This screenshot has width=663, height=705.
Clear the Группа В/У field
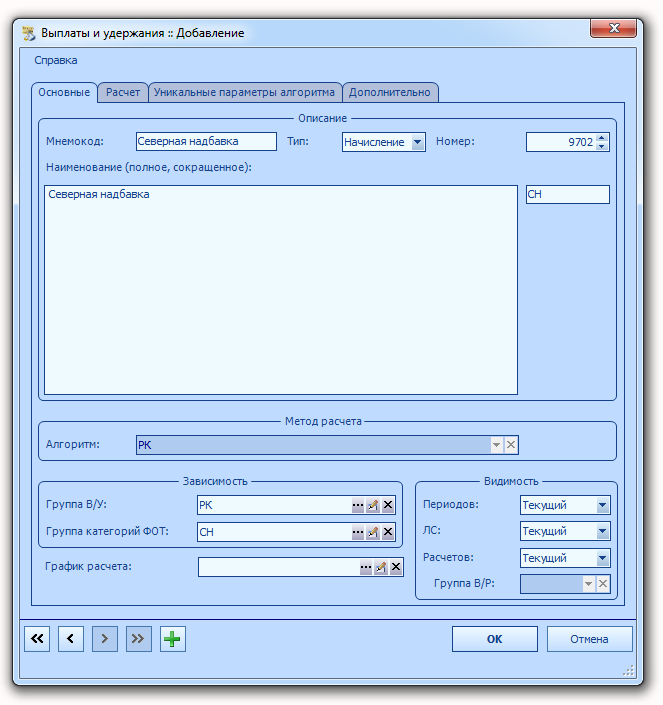tap(388, 505)
